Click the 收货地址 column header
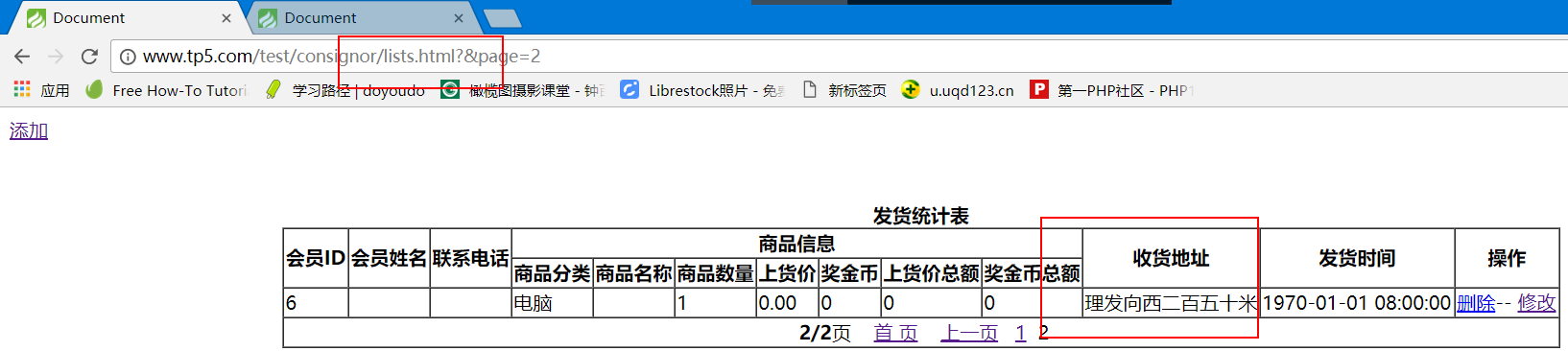This screenshot has width=1568, height=351. pyautogui.click(x=1171, y=258)
